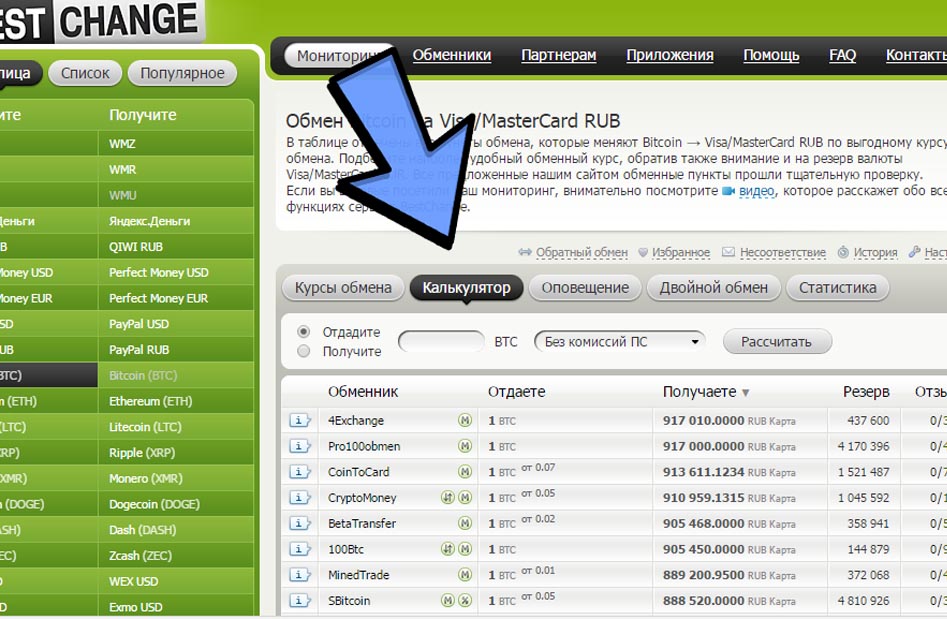Open the Двойной обмен tab

(714, 288)
